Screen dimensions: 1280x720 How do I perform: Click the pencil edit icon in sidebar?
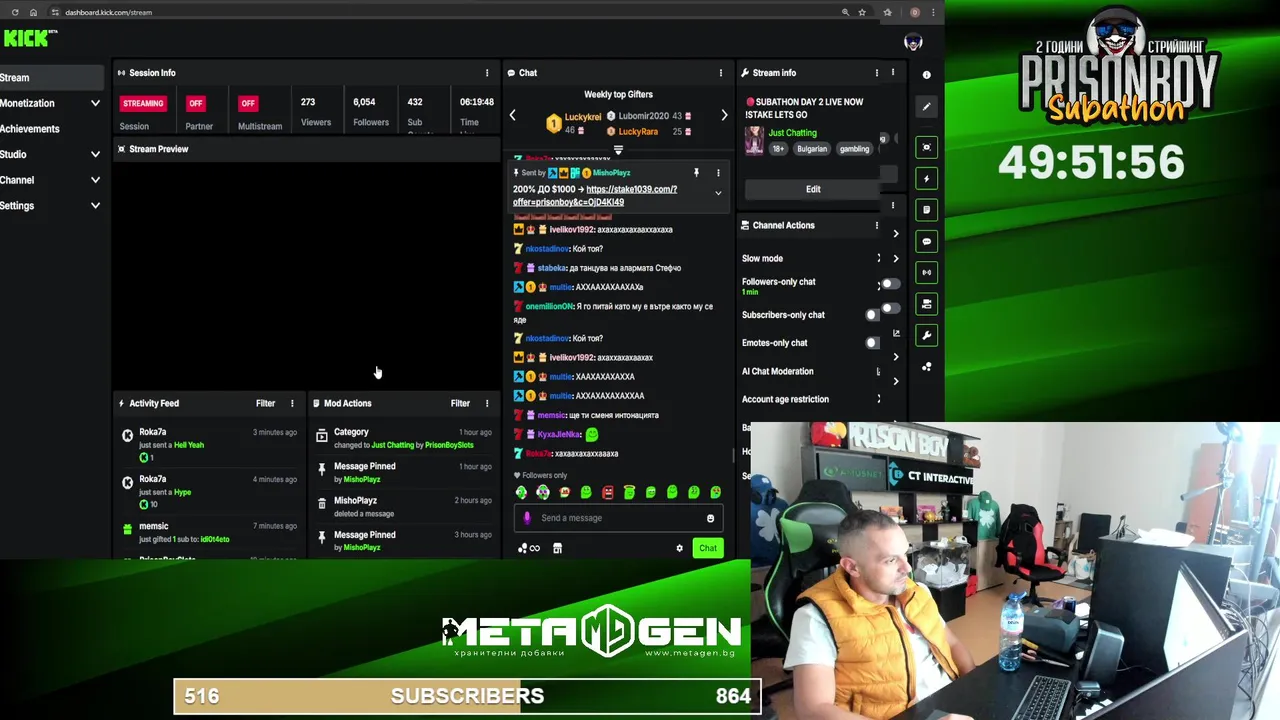(926, 106)
